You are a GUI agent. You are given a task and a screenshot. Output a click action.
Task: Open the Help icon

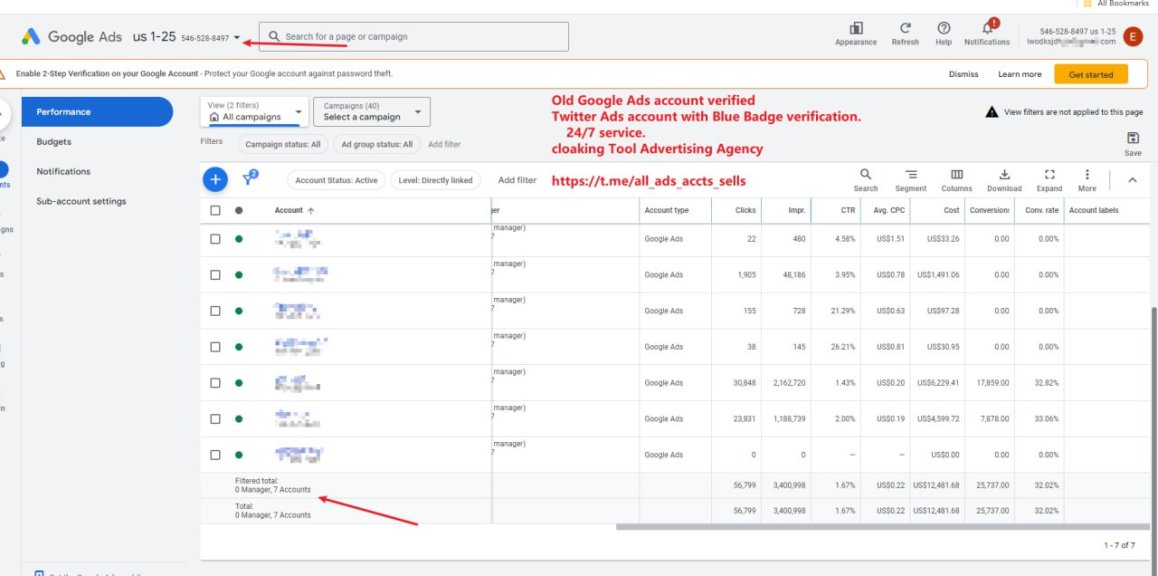(x=943, y=28)
